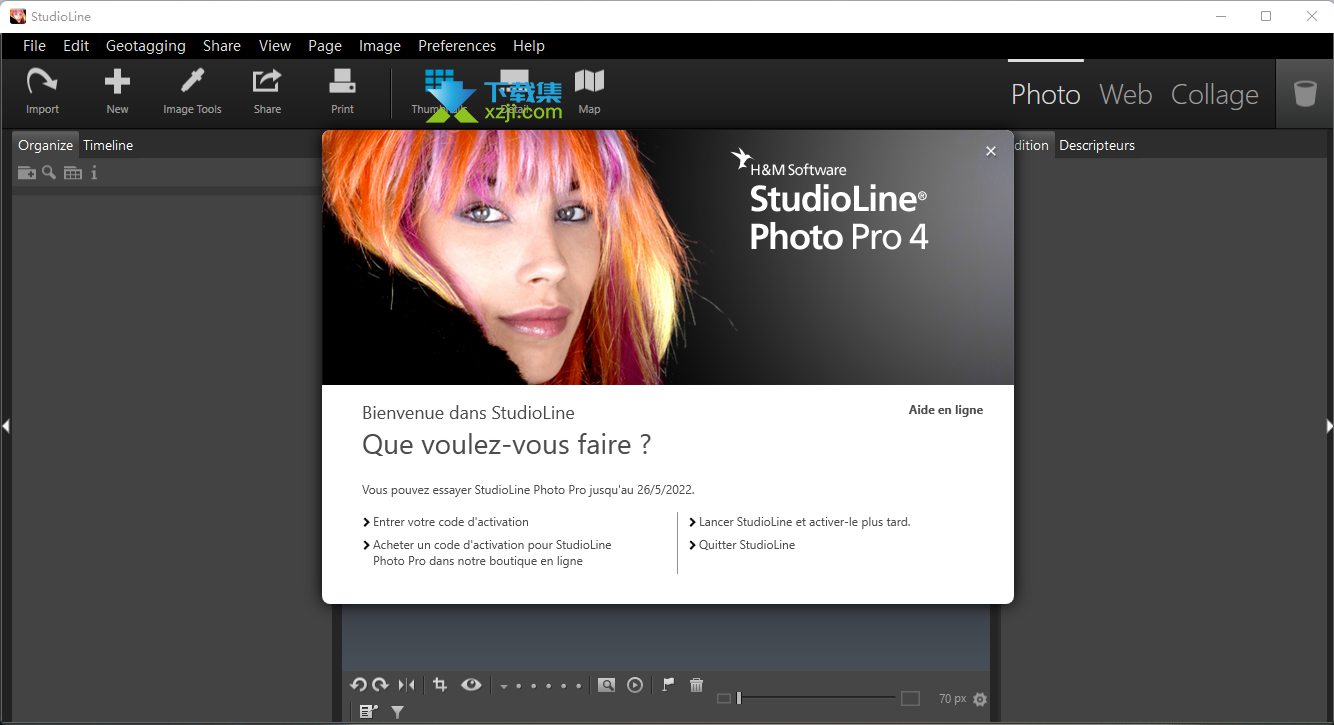Open the Edit menu

click(x=76, y=46)
